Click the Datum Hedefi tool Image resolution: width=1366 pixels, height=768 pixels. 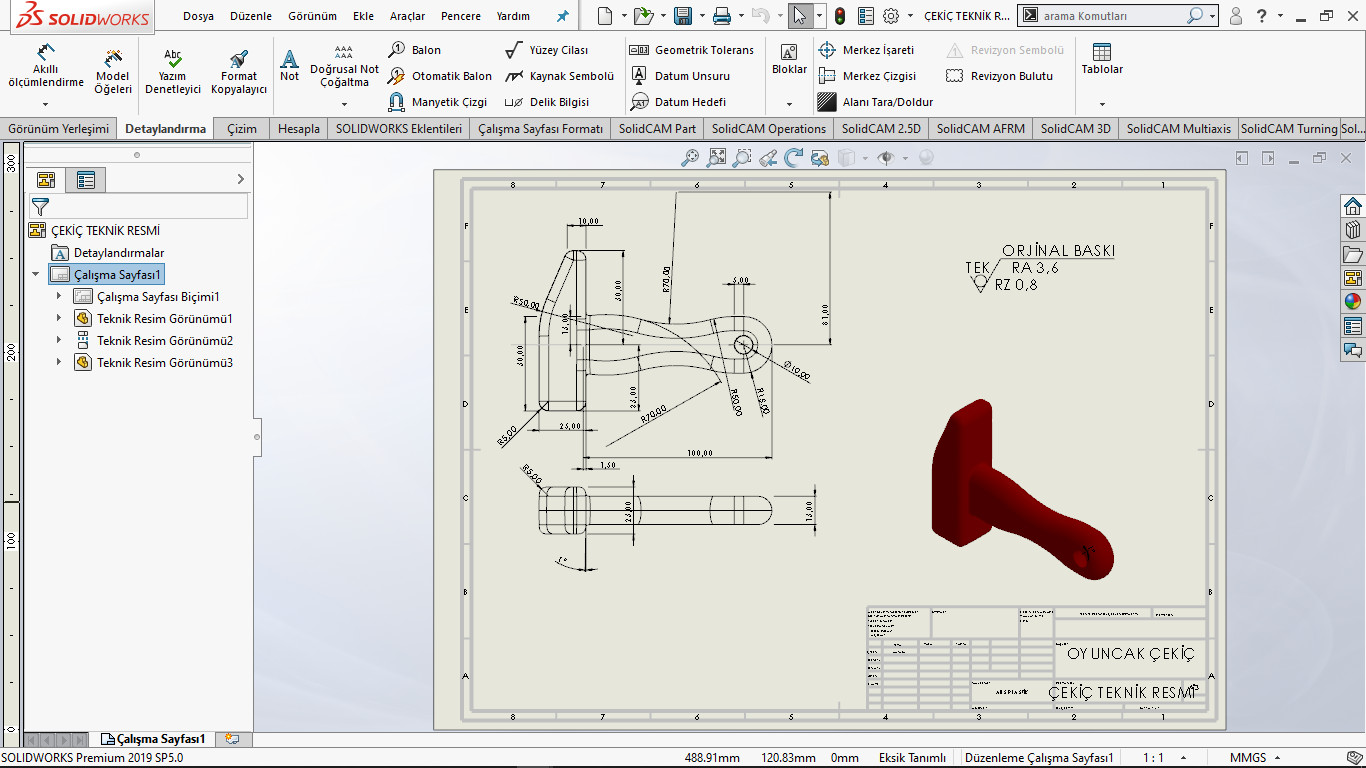pos(678,102)
